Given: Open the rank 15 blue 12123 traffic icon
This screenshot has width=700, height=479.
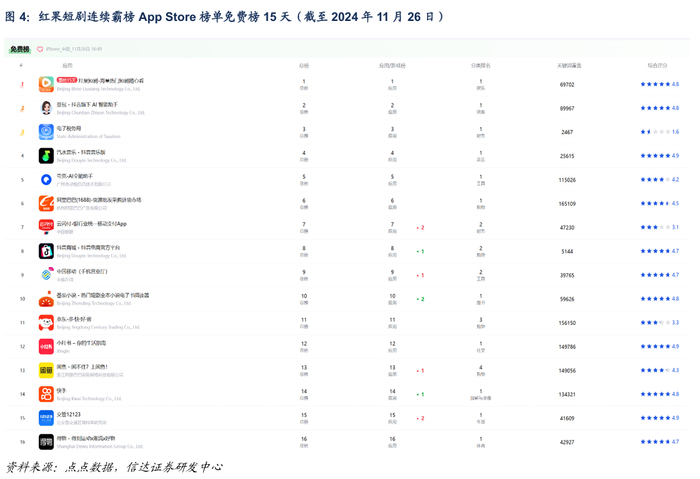Looking at the screenshot, I should tap(46, 418).
